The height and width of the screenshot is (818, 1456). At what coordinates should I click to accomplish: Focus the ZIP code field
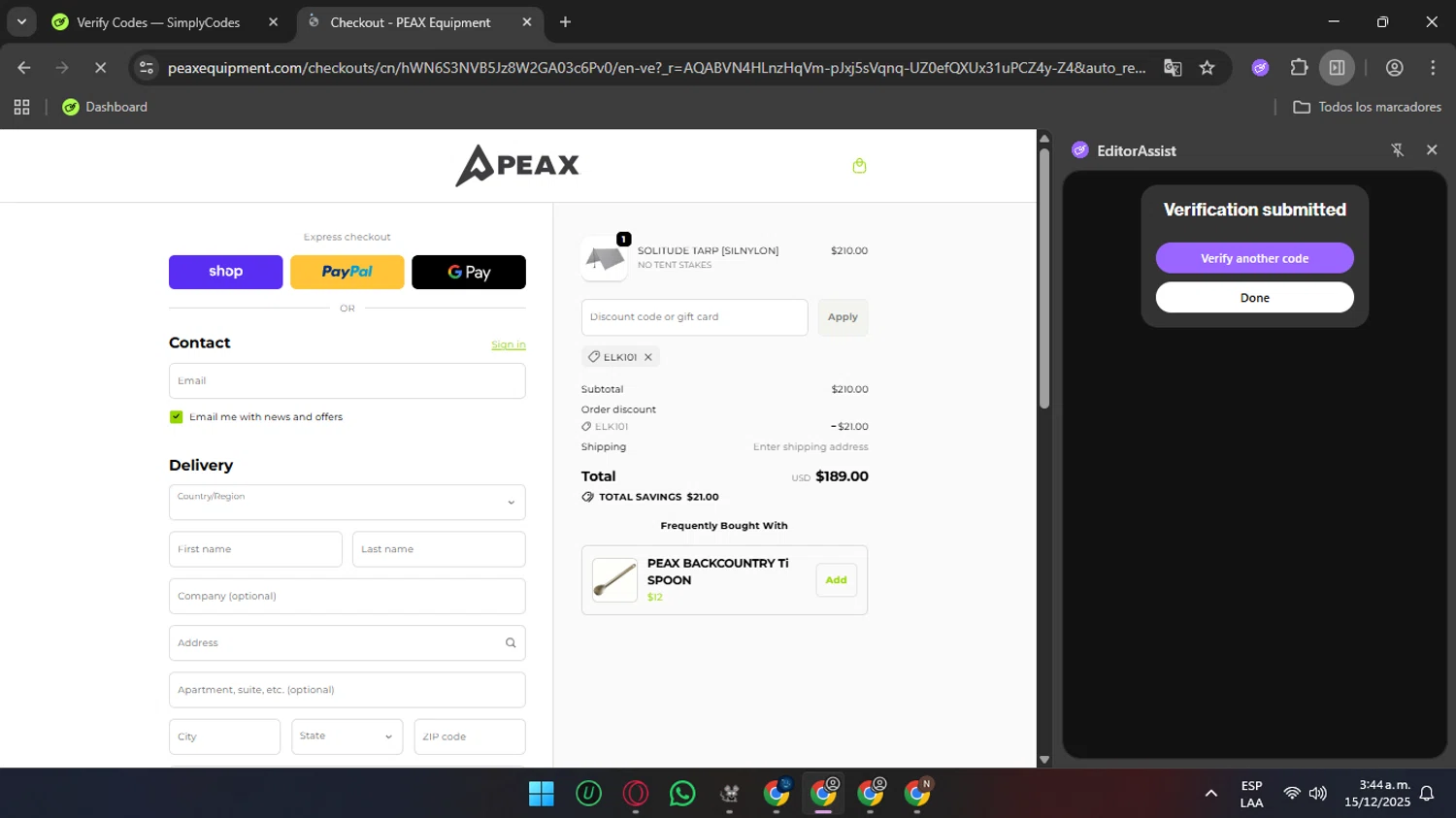pos(470,736)
